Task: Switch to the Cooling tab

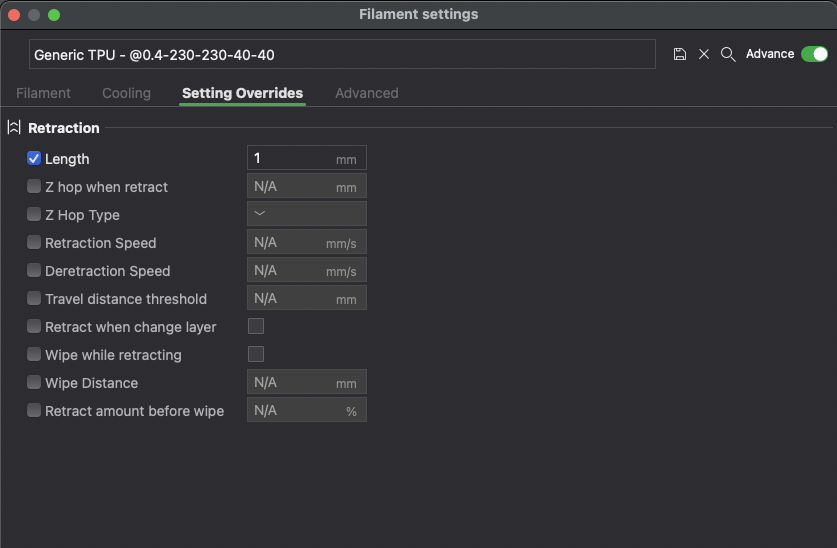Action: pos(126,93)
